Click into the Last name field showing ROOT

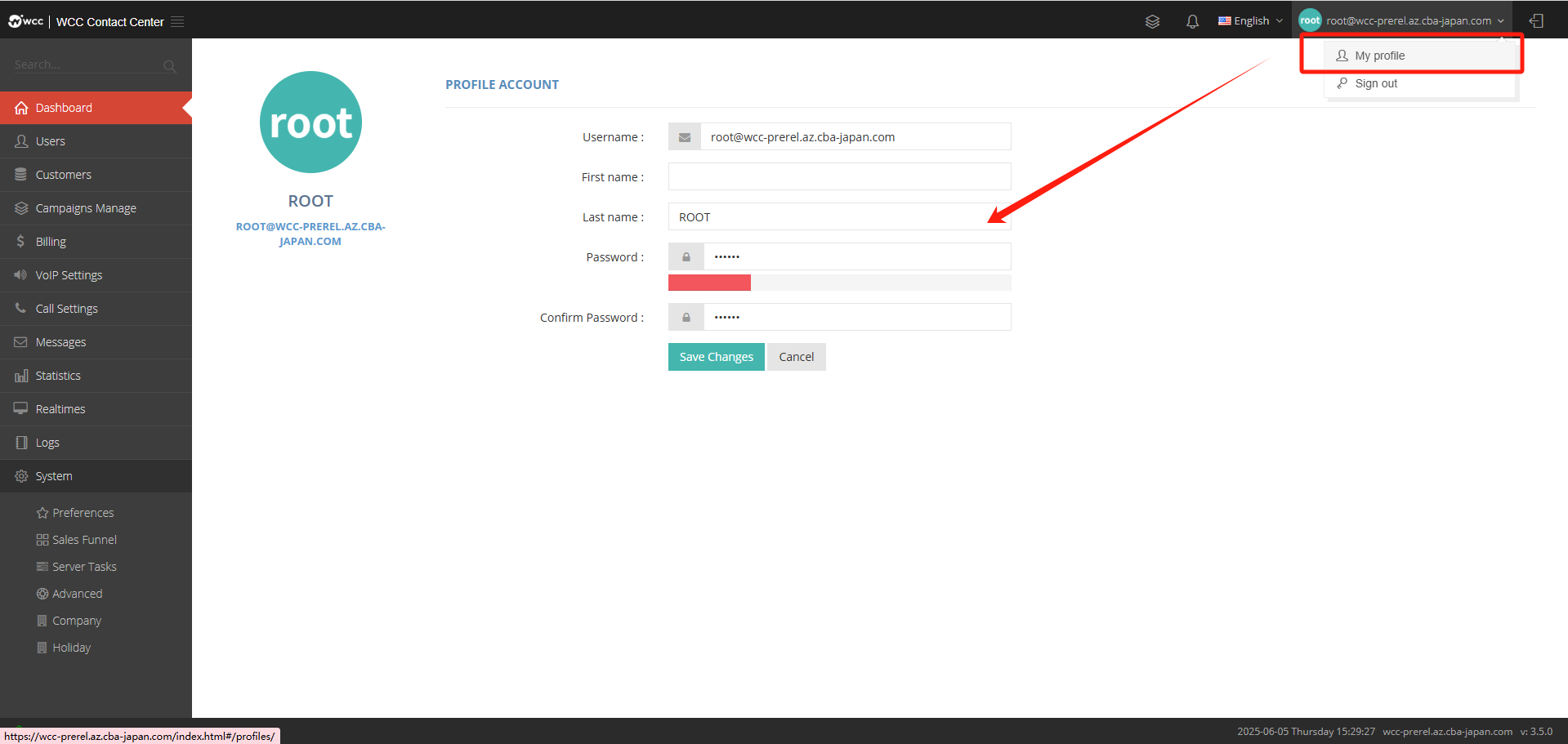(840, 216)
